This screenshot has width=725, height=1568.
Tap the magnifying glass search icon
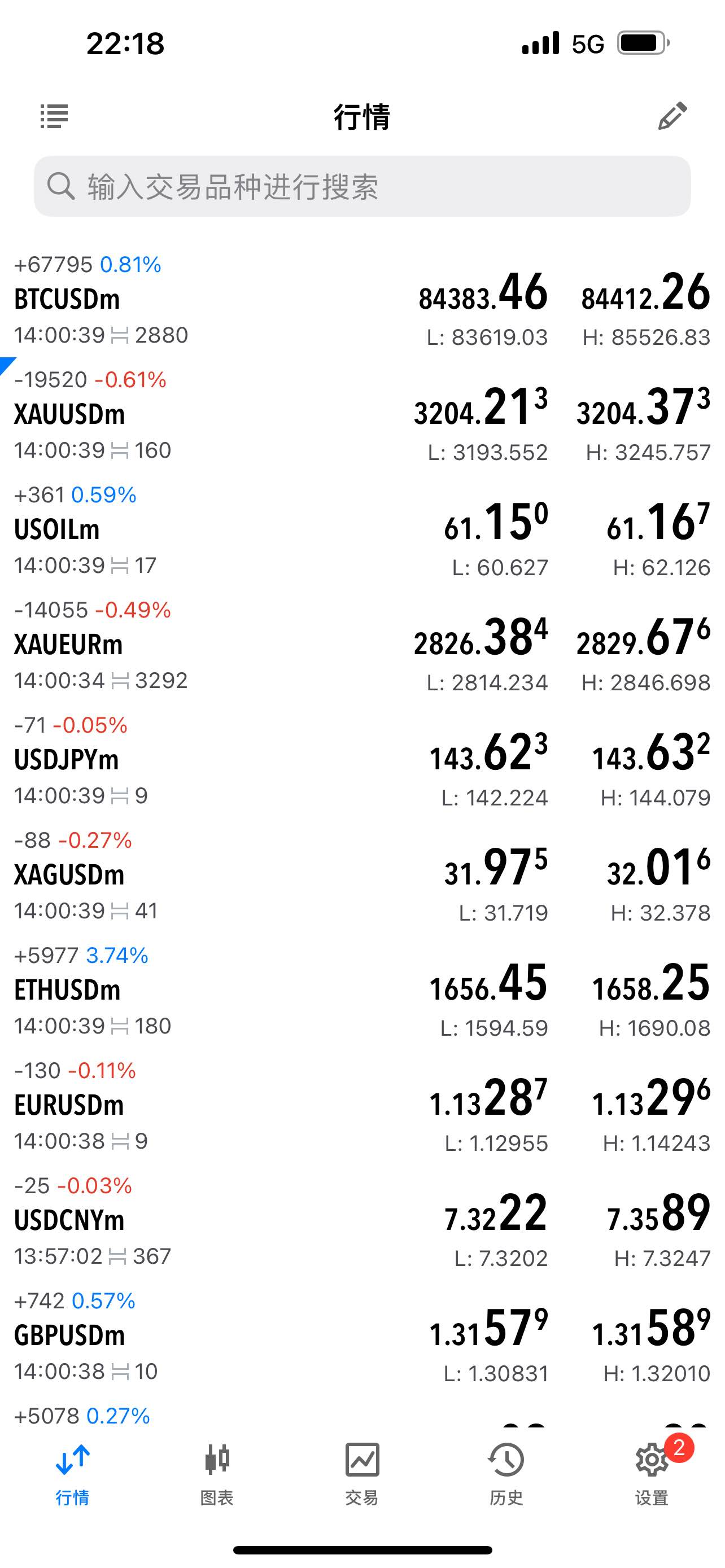(61, 186)
